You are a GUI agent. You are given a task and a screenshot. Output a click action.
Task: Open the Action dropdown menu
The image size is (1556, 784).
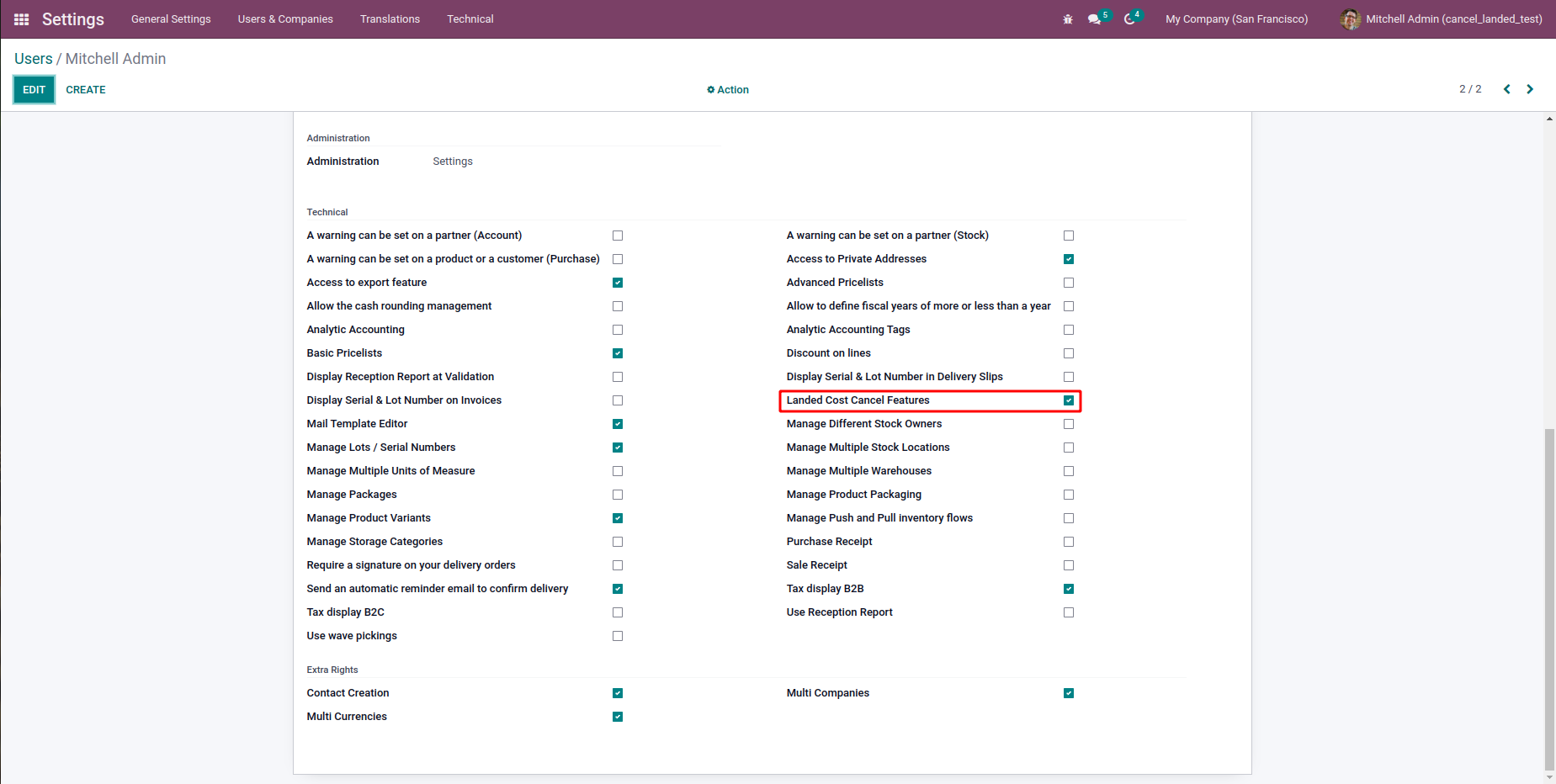(x=728, y=90)
